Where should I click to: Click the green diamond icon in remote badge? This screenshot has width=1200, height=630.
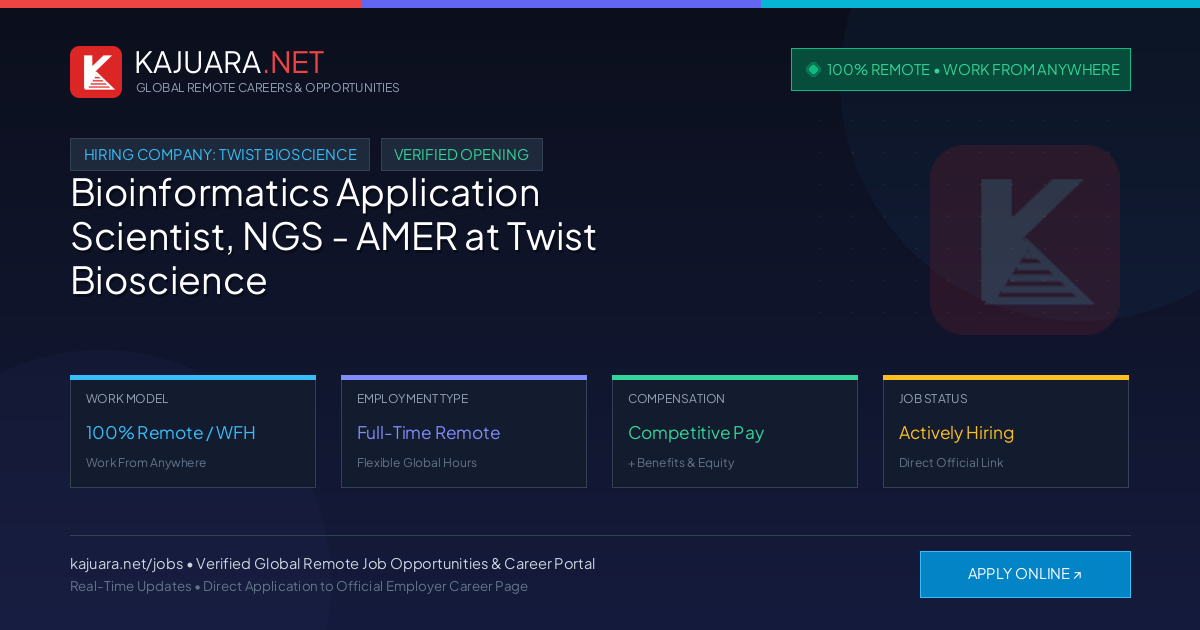[x=813, y=70]
